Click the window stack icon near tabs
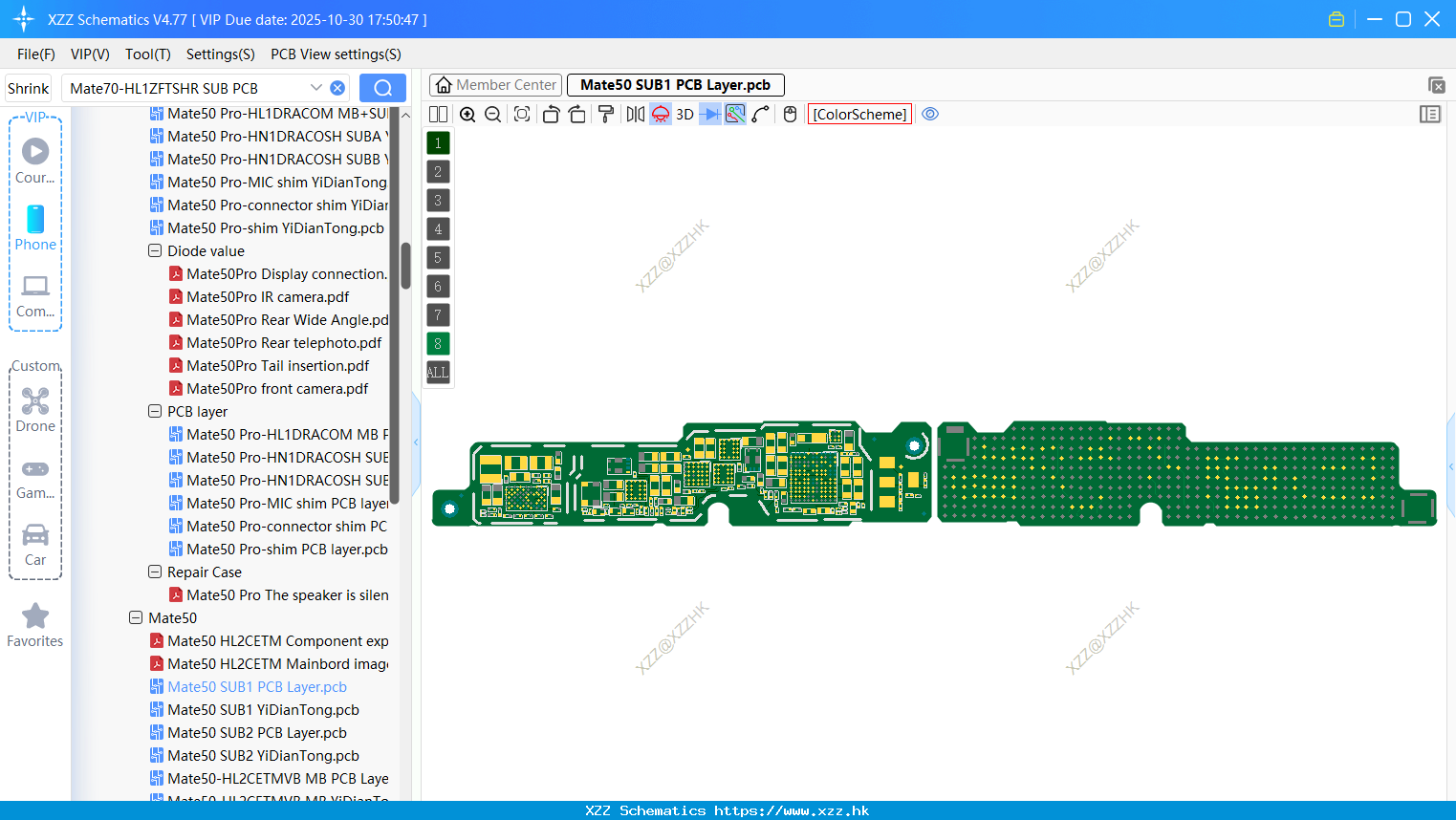1456x820 pixels. (x=1436, y=85)
